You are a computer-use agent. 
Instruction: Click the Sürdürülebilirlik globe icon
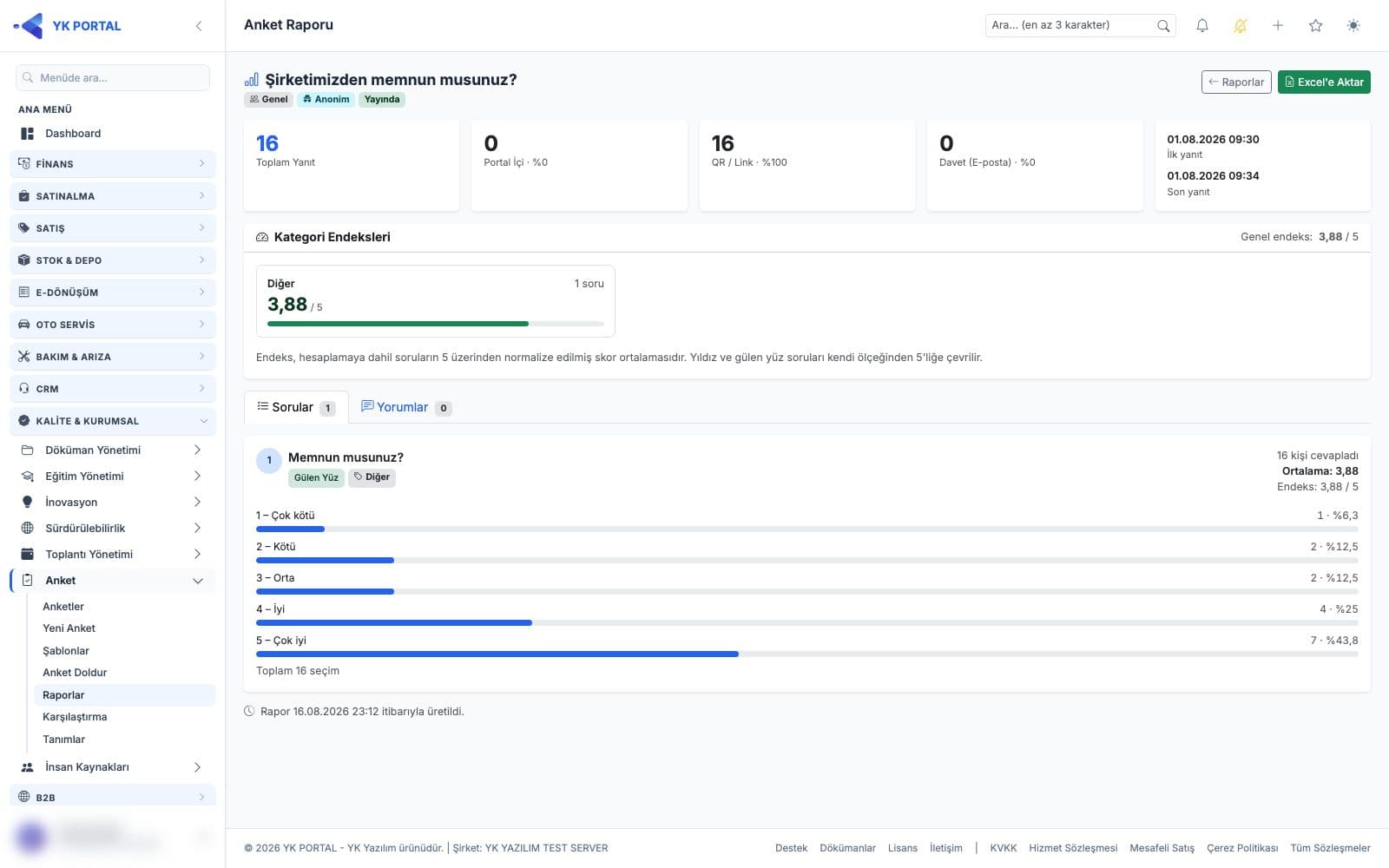point(27,529)
